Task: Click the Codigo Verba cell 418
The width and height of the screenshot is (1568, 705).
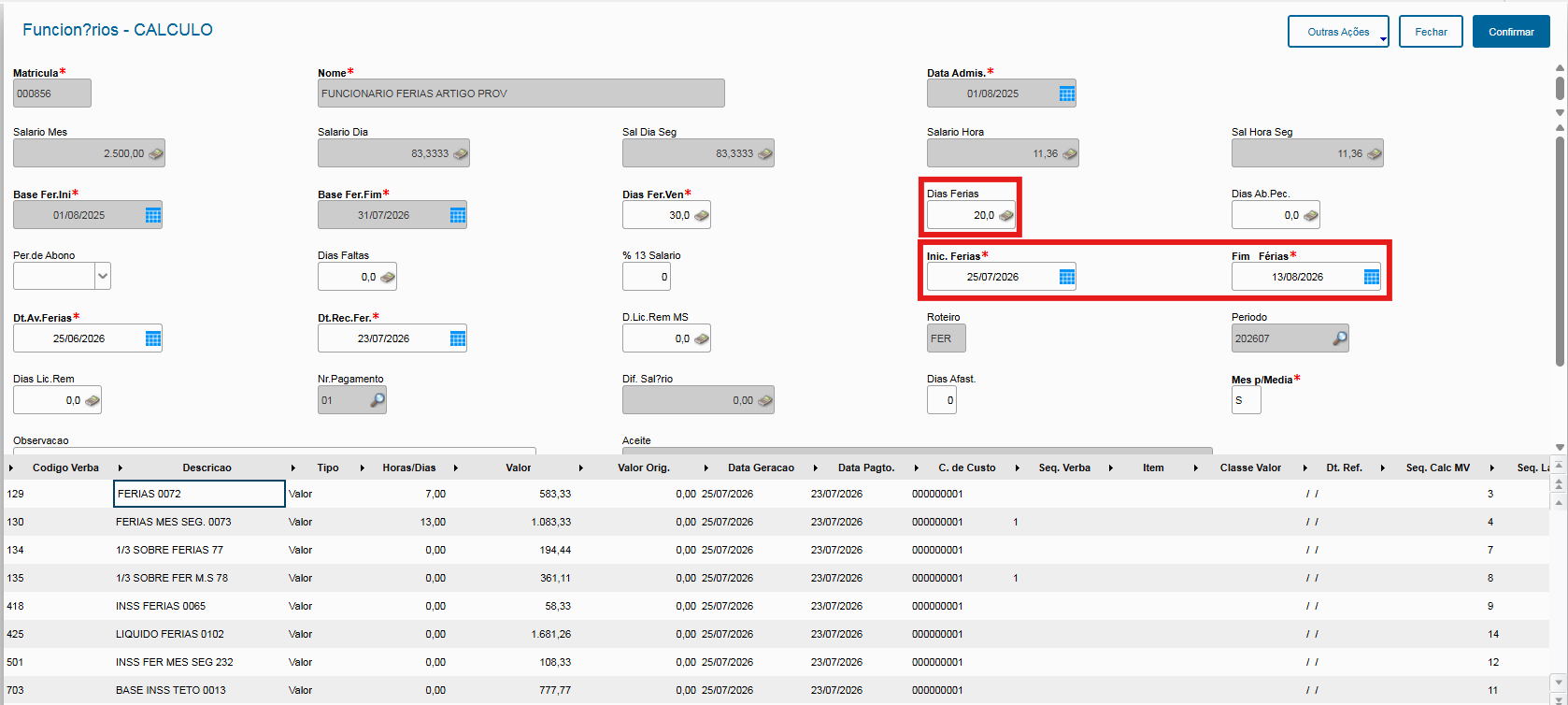Action: (x=15, y=606)
